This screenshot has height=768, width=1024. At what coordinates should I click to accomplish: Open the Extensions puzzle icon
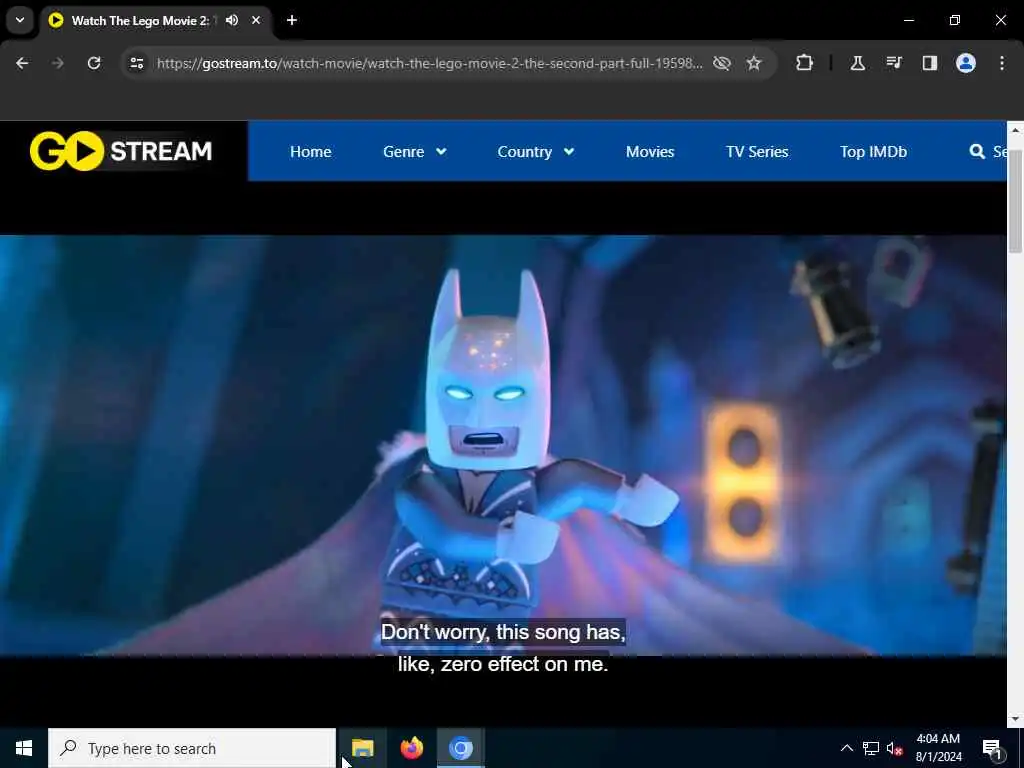click(x=805, y=63)
